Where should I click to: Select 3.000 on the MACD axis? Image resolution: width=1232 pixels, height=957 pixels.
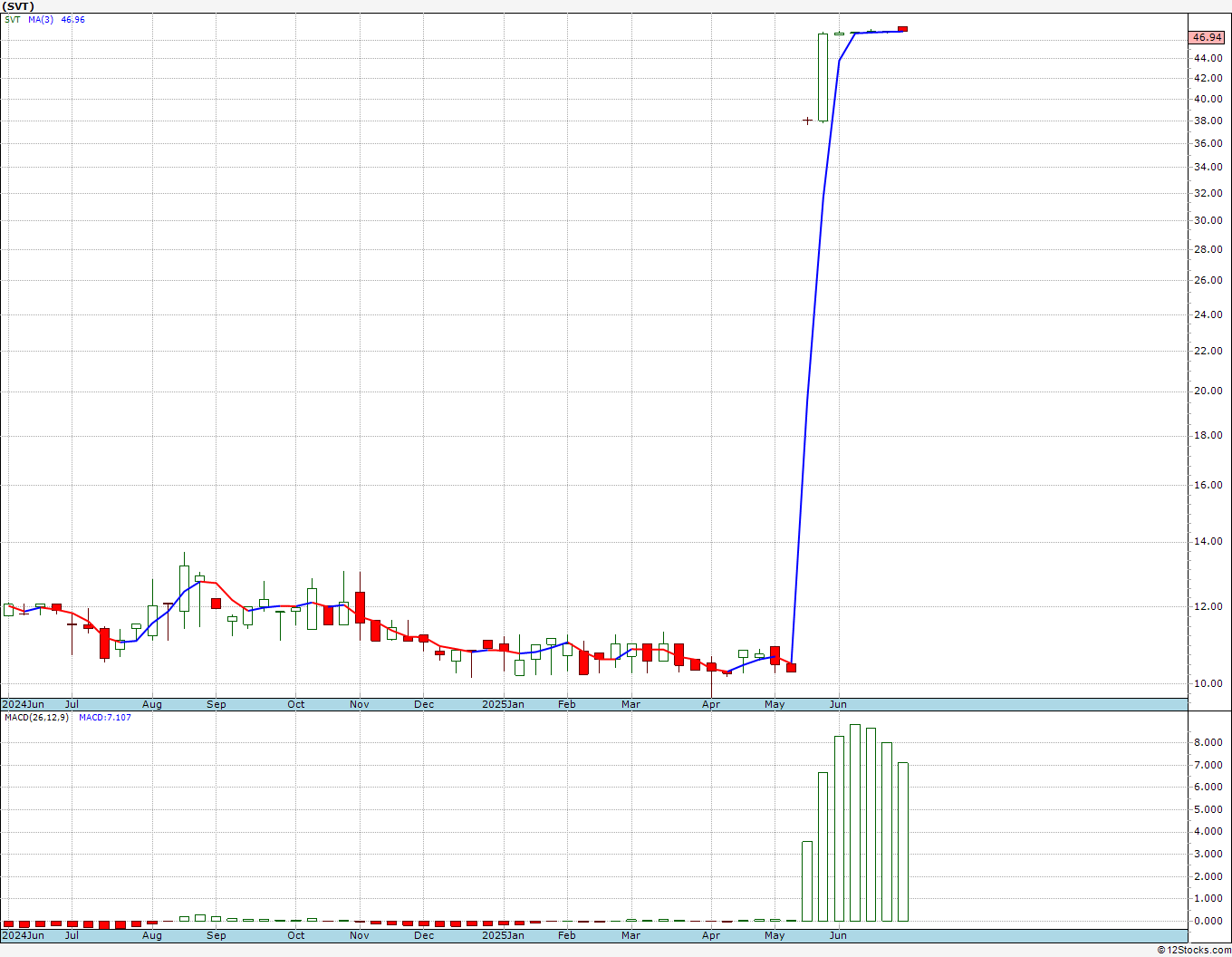coord(1208,854)
